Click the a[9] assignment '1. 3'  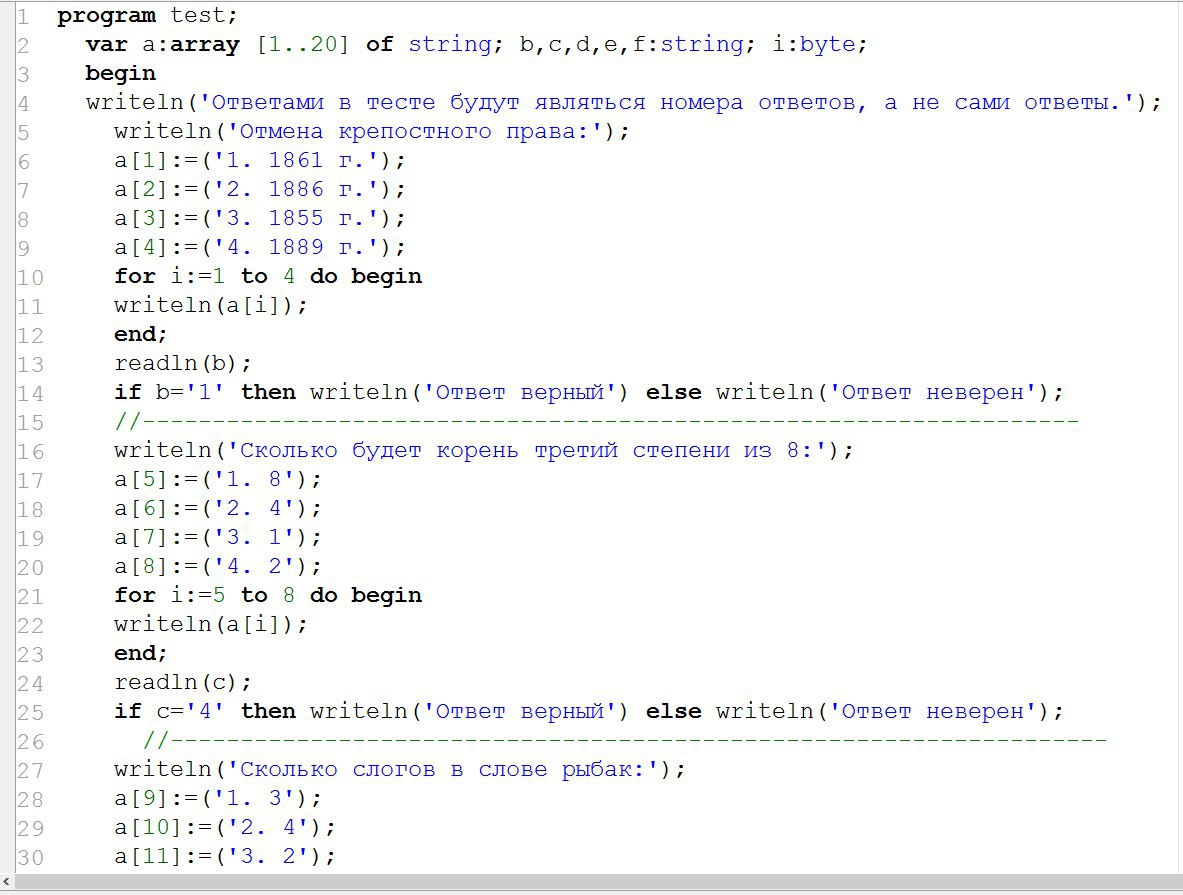tap(217, 799)
